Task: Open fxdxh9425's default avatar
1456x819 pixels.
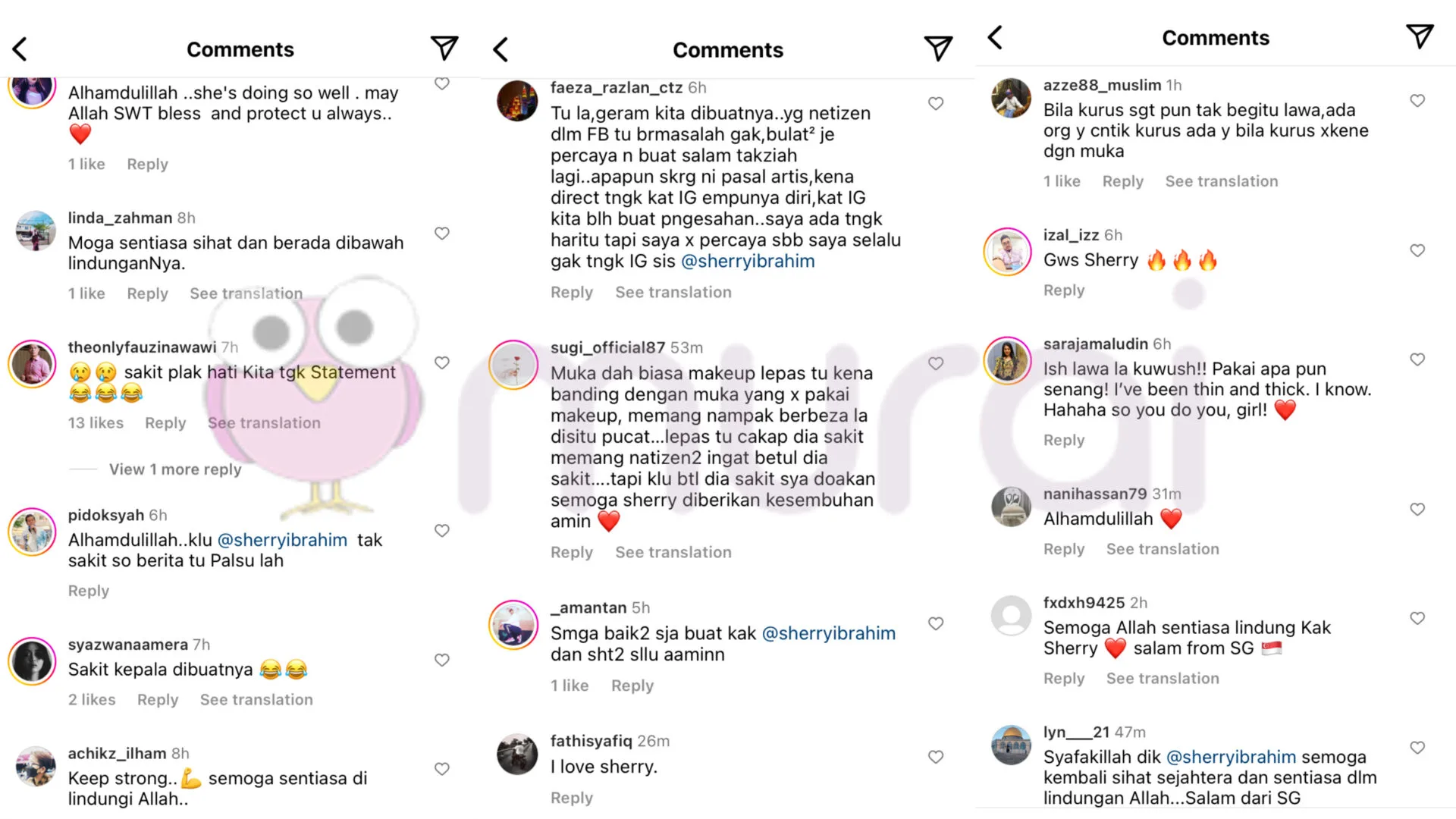Action: [1011, 616]
